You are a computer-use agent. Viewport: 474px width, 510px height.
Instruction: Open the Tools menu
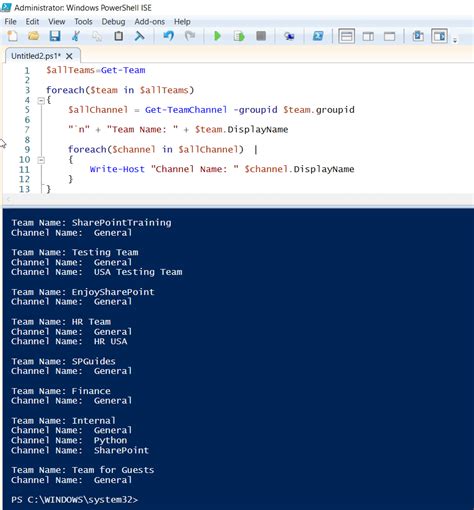[x=83, y=22]
